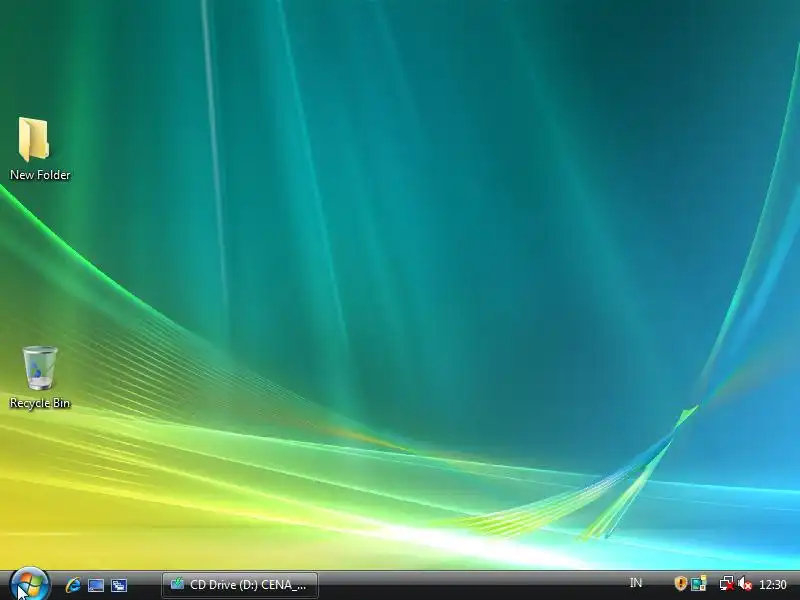Open the disconnected network tray icon
Image resolution: width=800 pixels, height=600 pixels.
[727, 583]
